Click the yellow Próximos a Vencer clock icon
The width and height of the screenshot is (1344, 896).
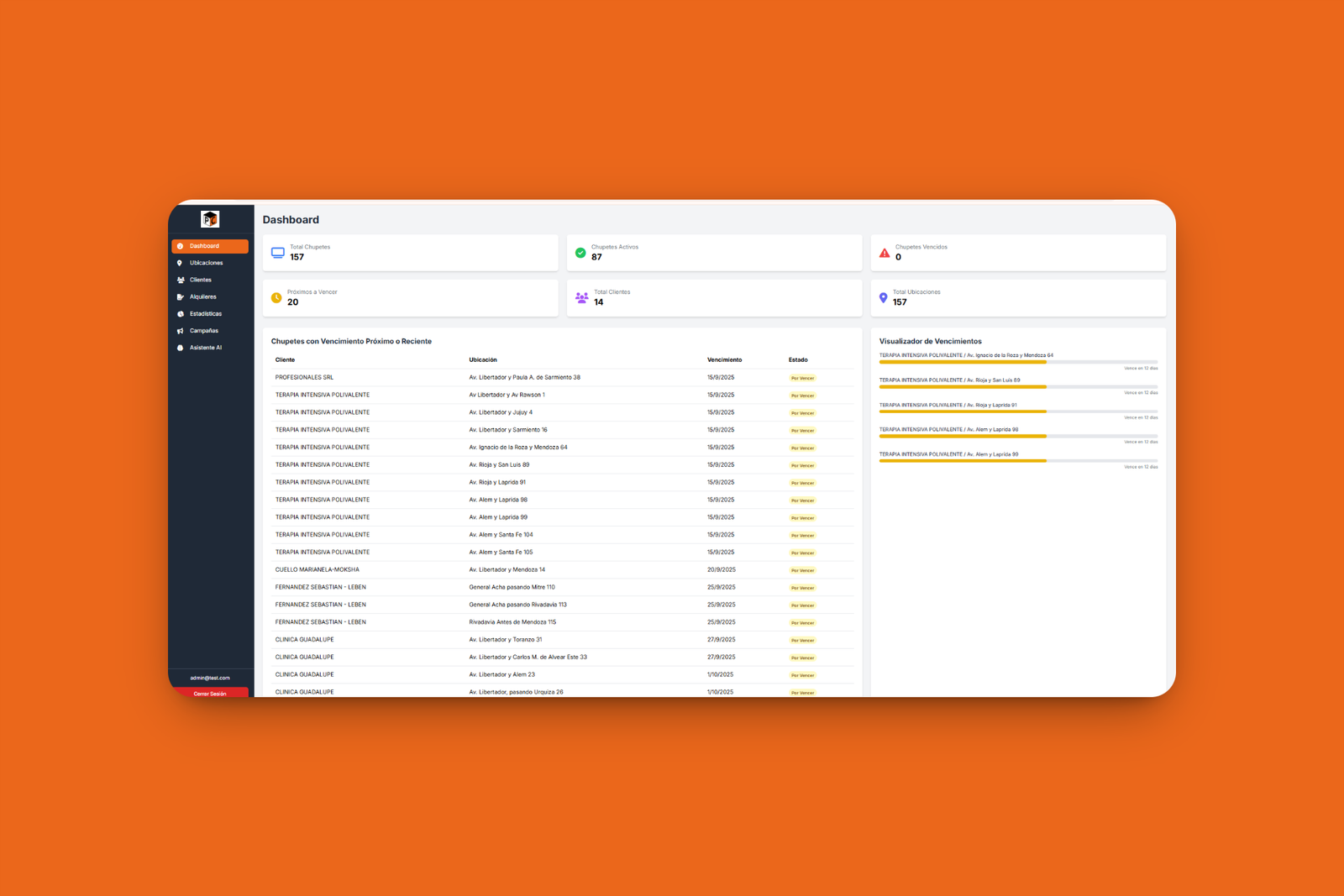276,298
